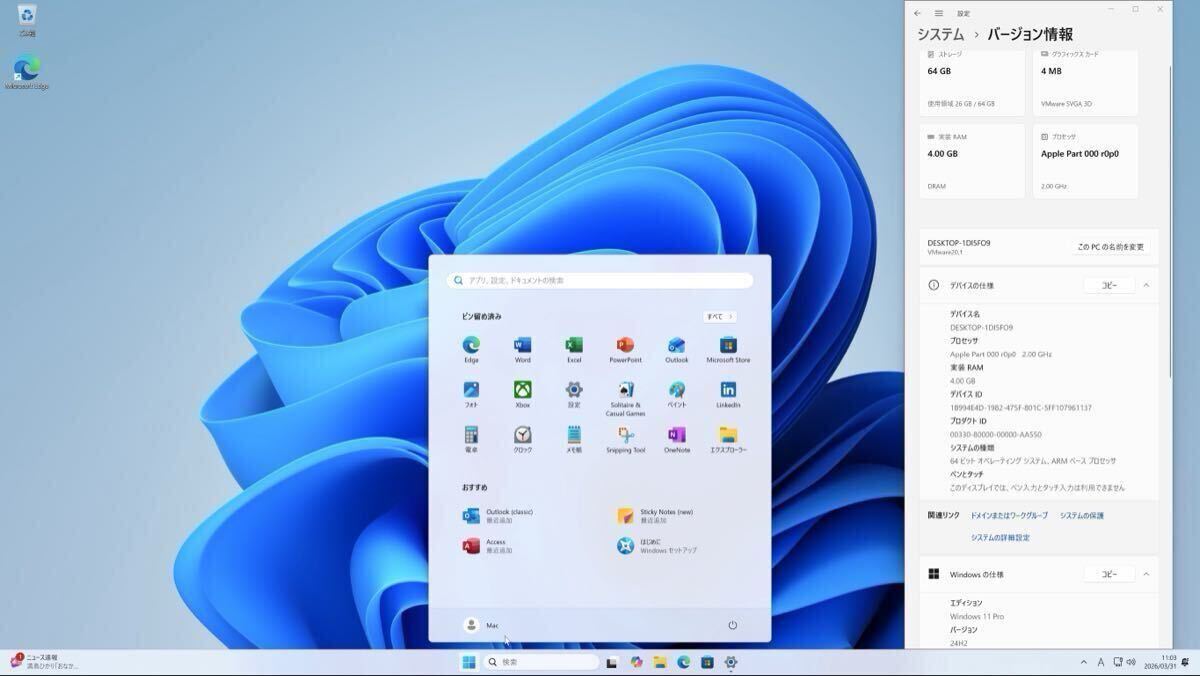Click この PC の名前を変更 button

point(1110,247)
